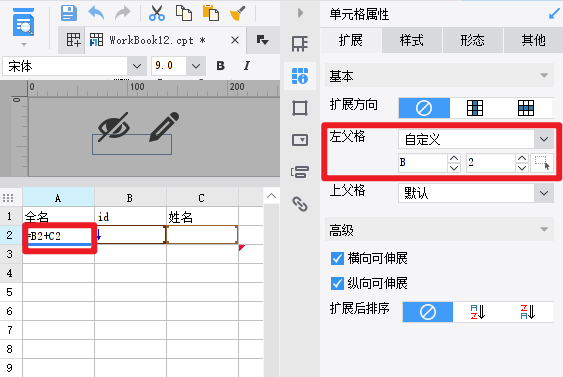Collapse the 高级 section

(x=544, y=229)
